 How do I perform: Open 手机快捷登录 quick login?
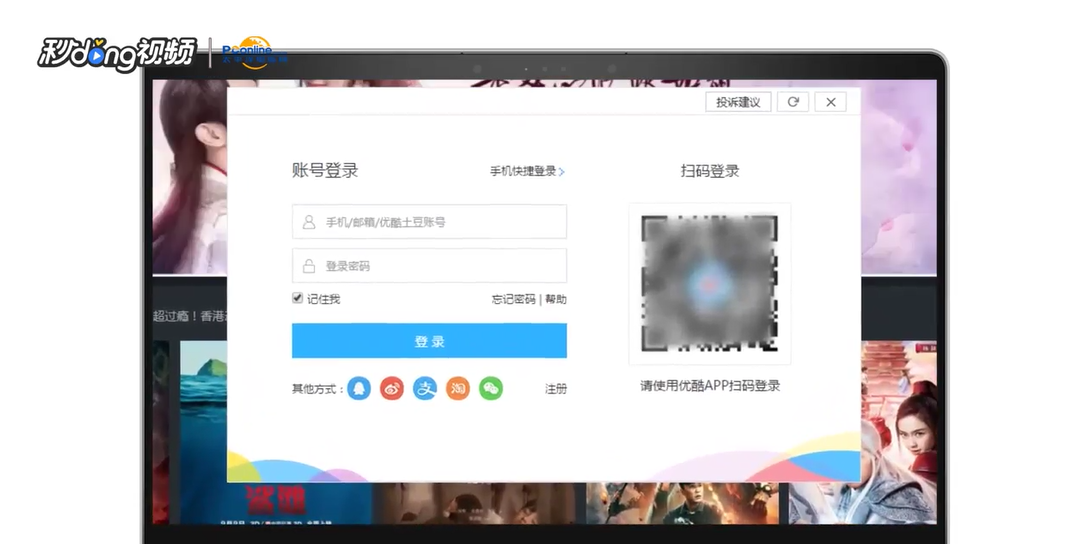tap(527, 171)
